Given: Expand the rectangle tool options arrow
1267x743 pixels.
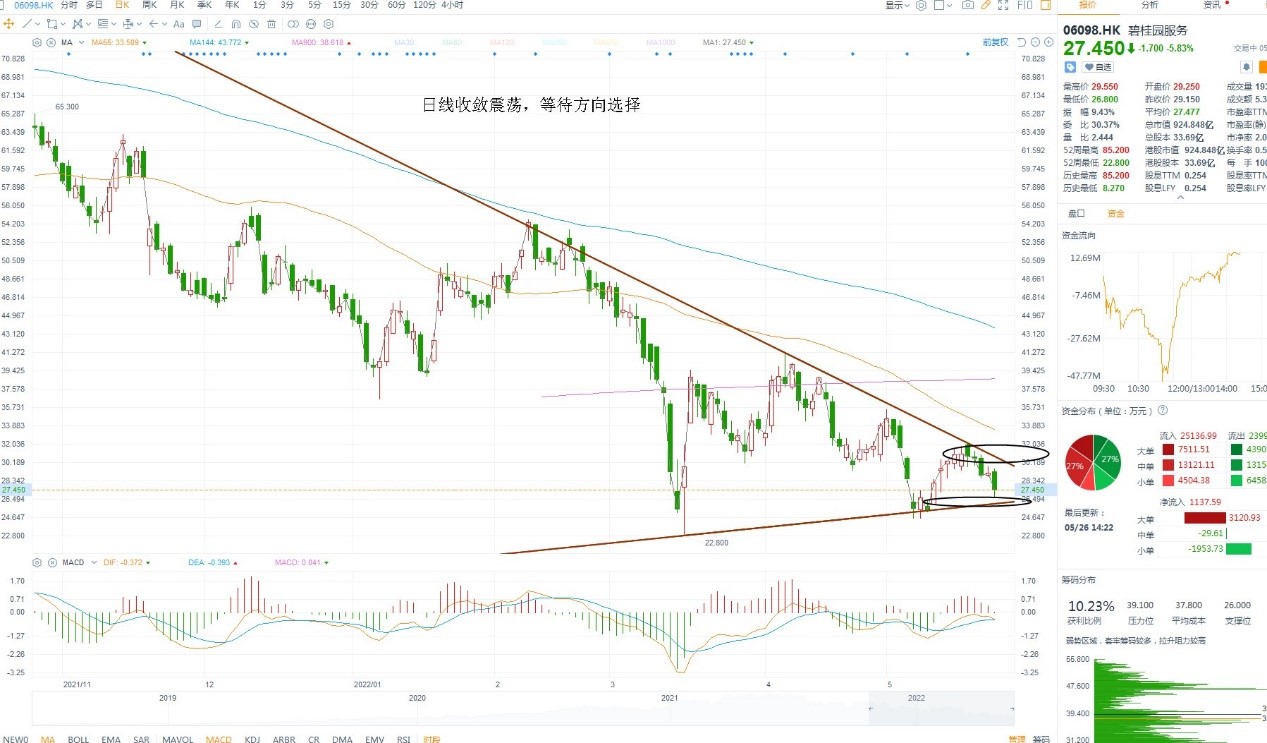Looking at the screenshot, I should pyautogui.click(x=63, y=23).
